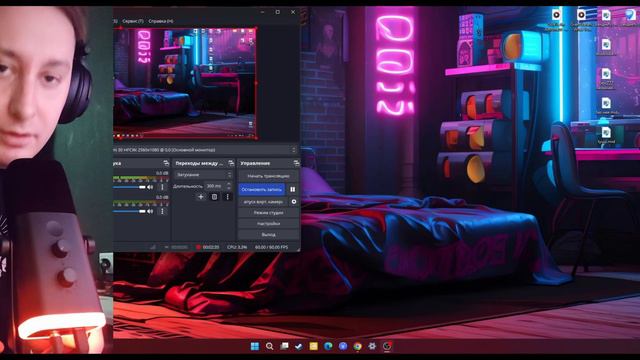The width and height of the screenshot is (640, 360).
Task: Click the Остановить запись button
Action: click(262, 189)
